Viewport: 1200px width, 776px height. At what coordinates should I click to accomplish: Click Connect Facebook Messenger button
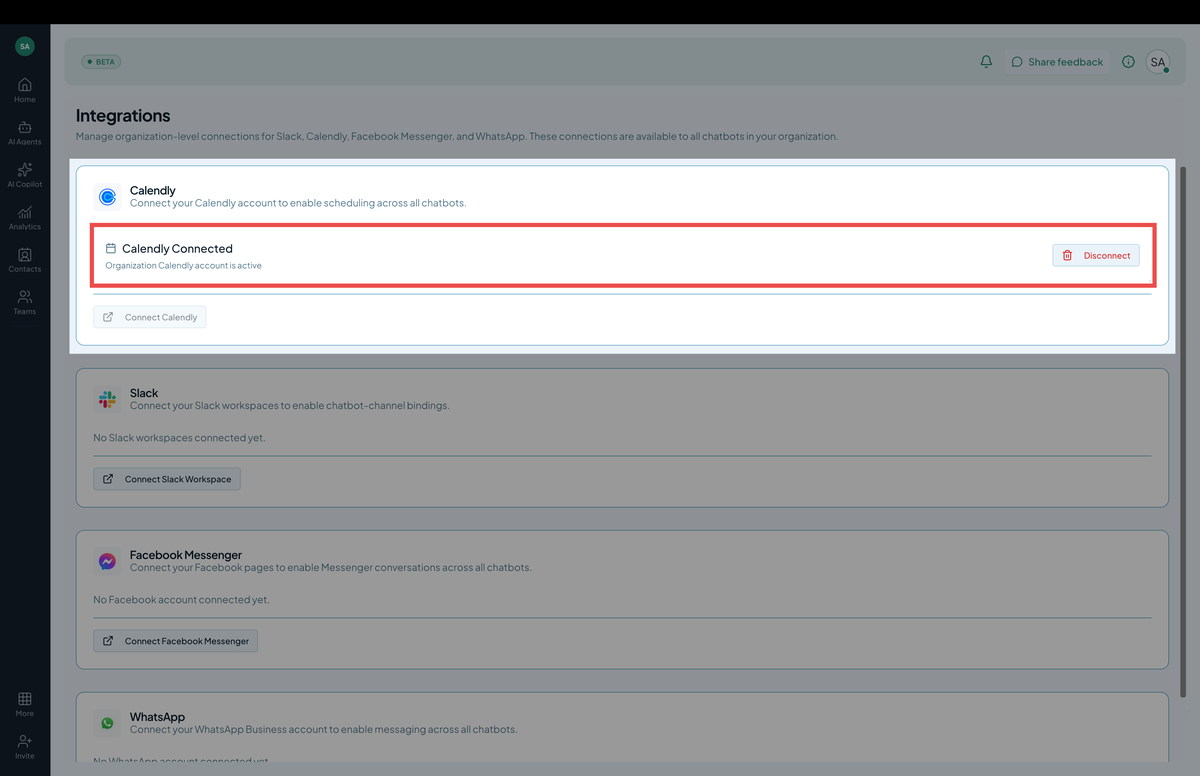176,641
